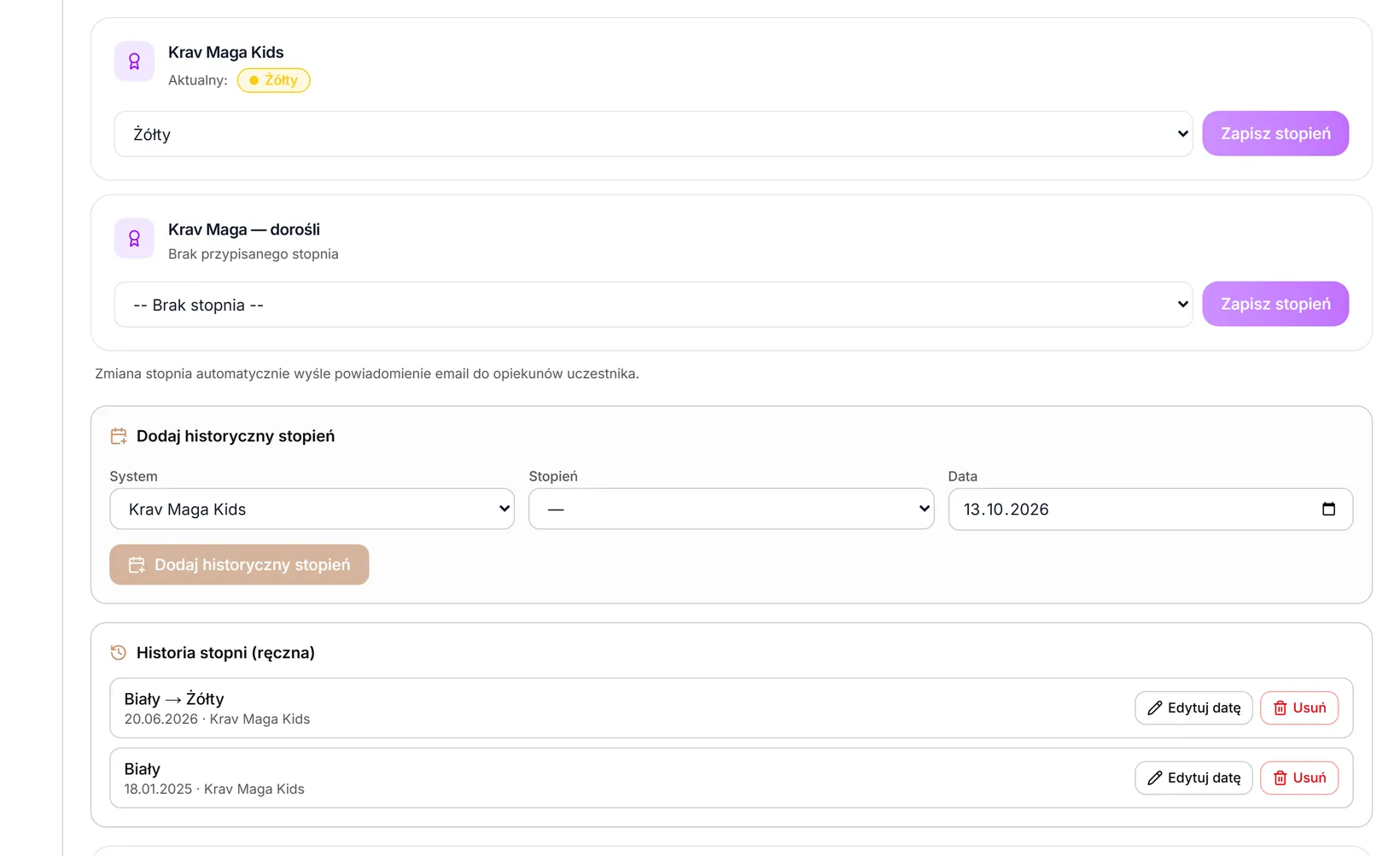Click the Krav Maga — dorośli badge icon

[134, 239]
